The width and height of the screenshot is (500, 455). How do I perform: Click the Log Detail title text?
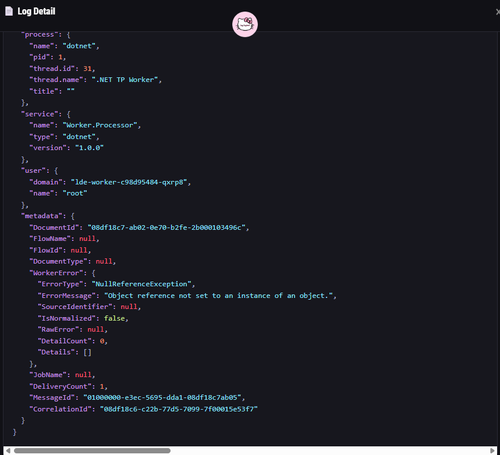(36, 11)
